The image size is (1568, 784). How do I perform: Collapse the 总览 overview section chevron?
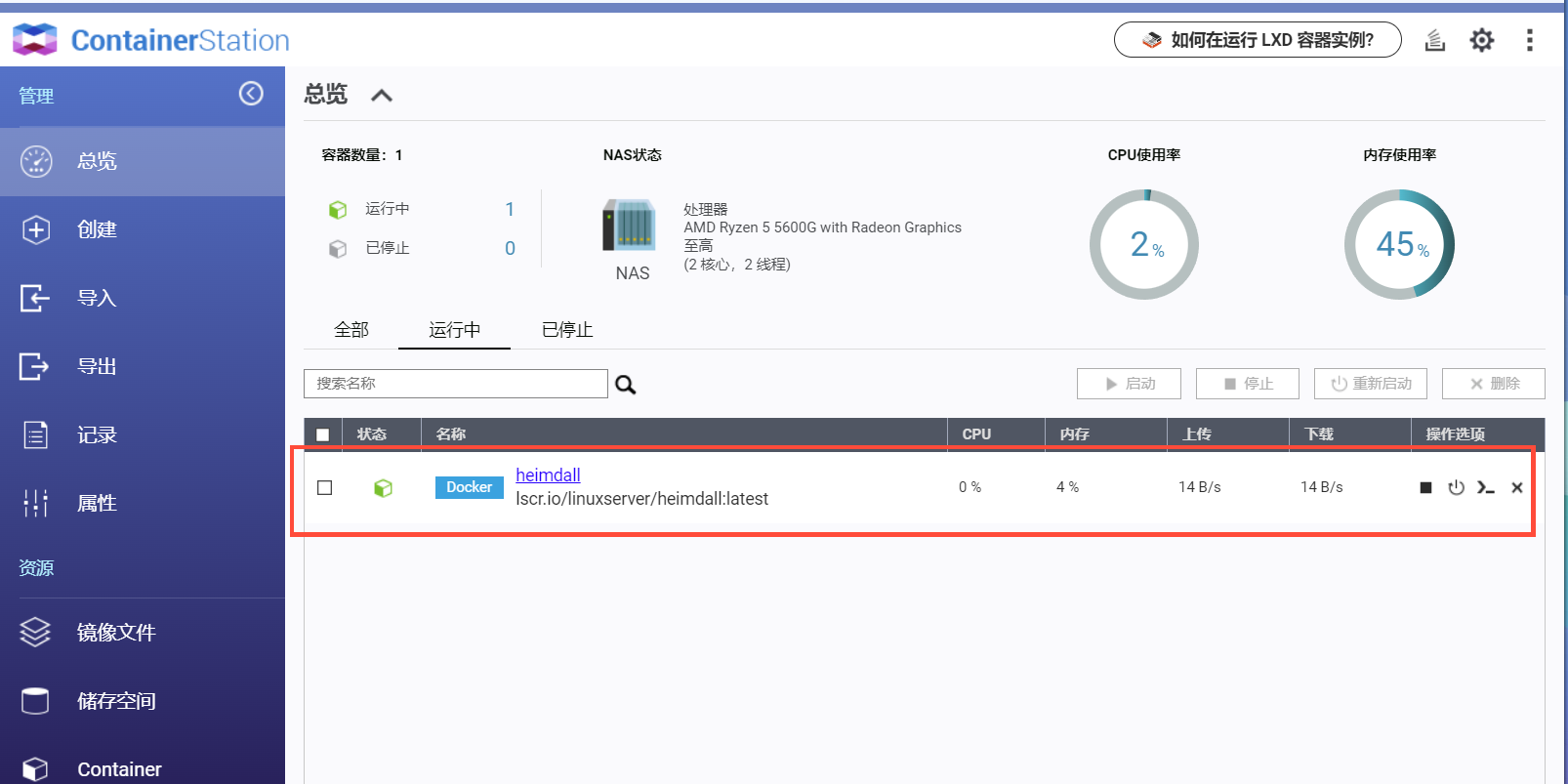382,95
